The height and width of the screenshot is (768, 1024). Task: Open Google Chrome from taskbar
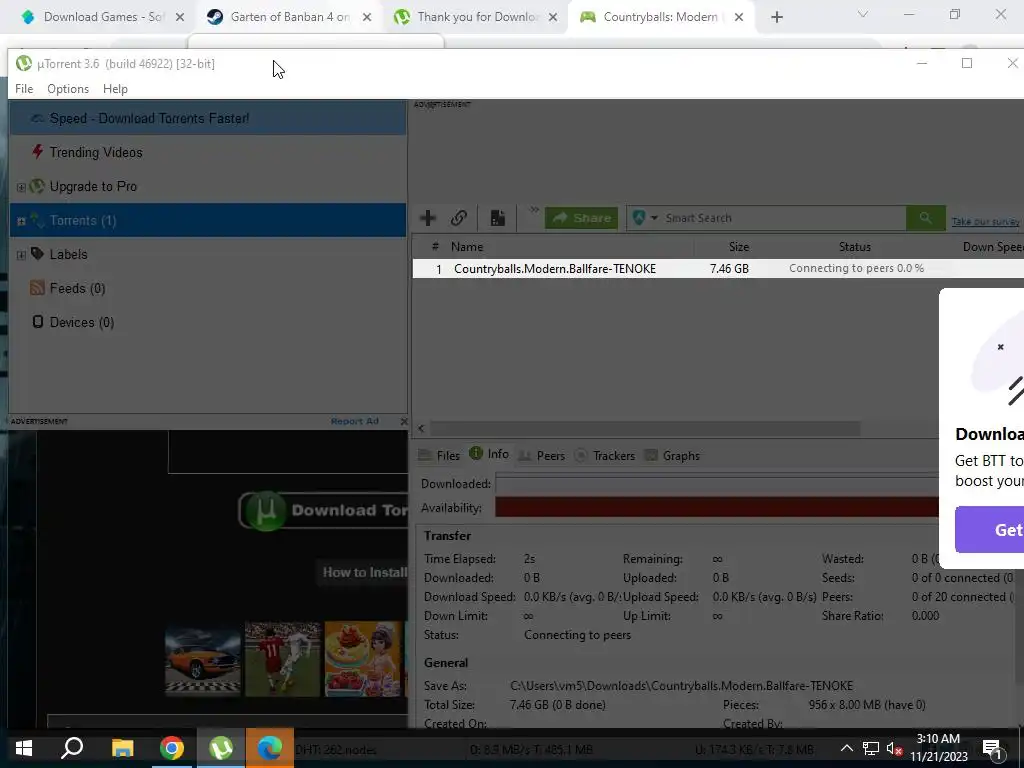coord(172,748)
